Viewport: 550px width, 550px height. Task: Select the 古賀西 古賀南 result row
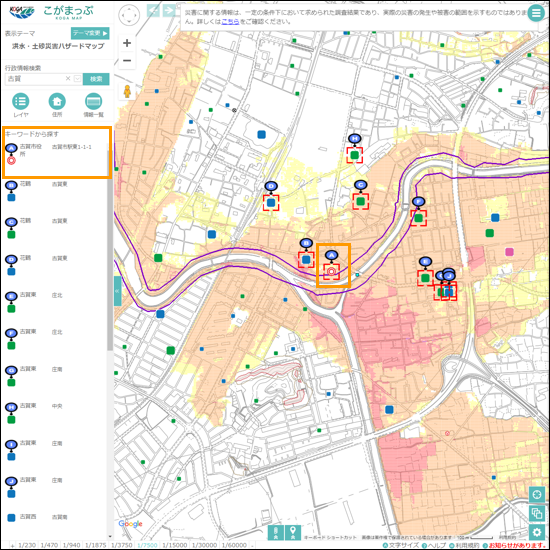[x=55, y=517]
